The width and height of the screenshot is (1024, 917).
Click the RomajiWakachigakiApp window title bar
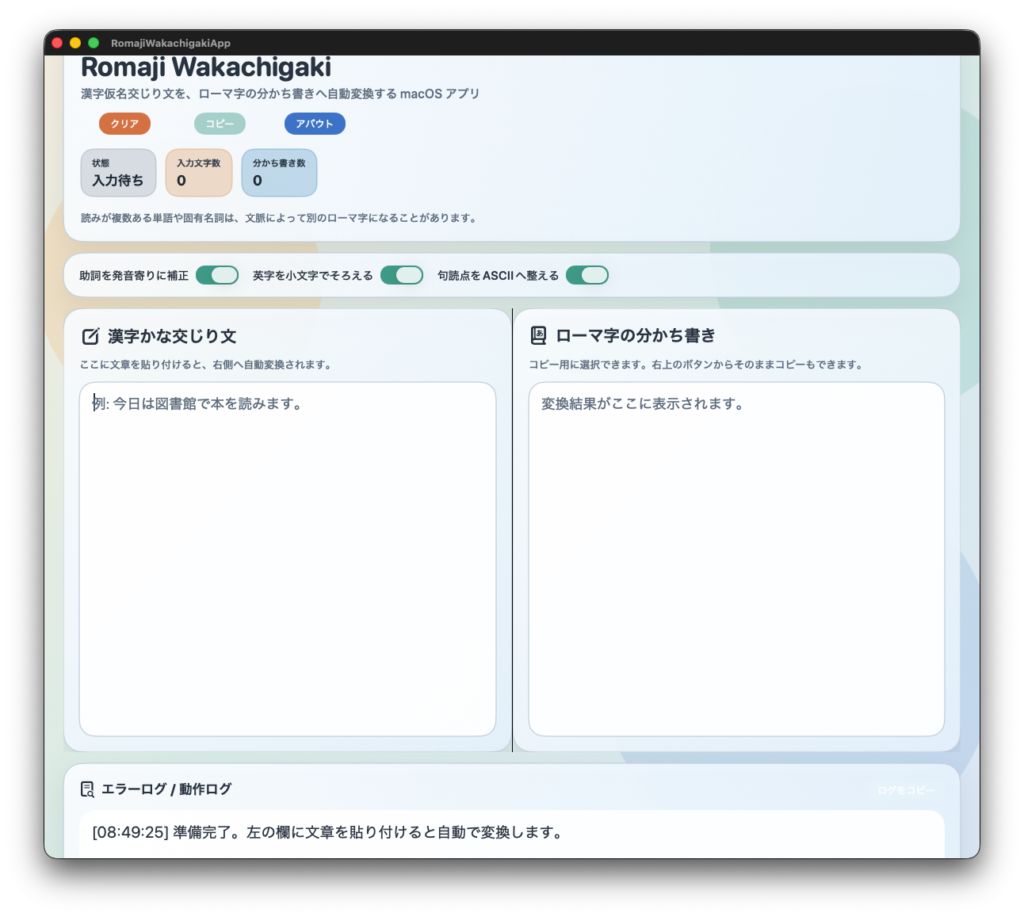(x=512, y=43)
